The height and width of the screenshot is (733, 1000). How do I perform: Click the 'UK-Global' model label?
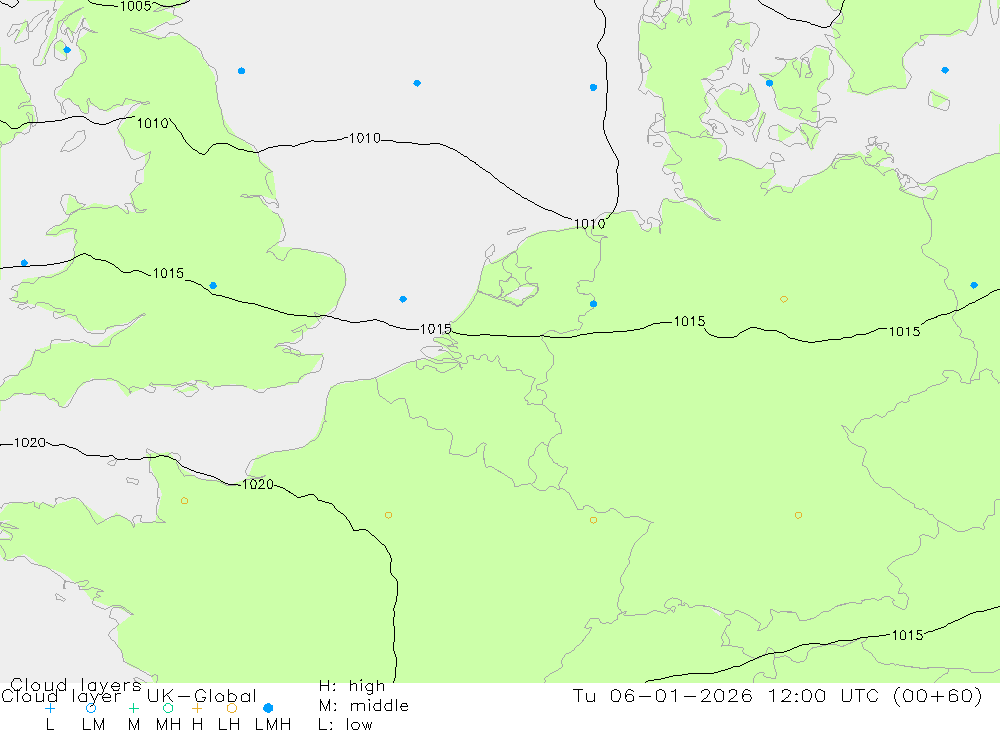(202, 696)
